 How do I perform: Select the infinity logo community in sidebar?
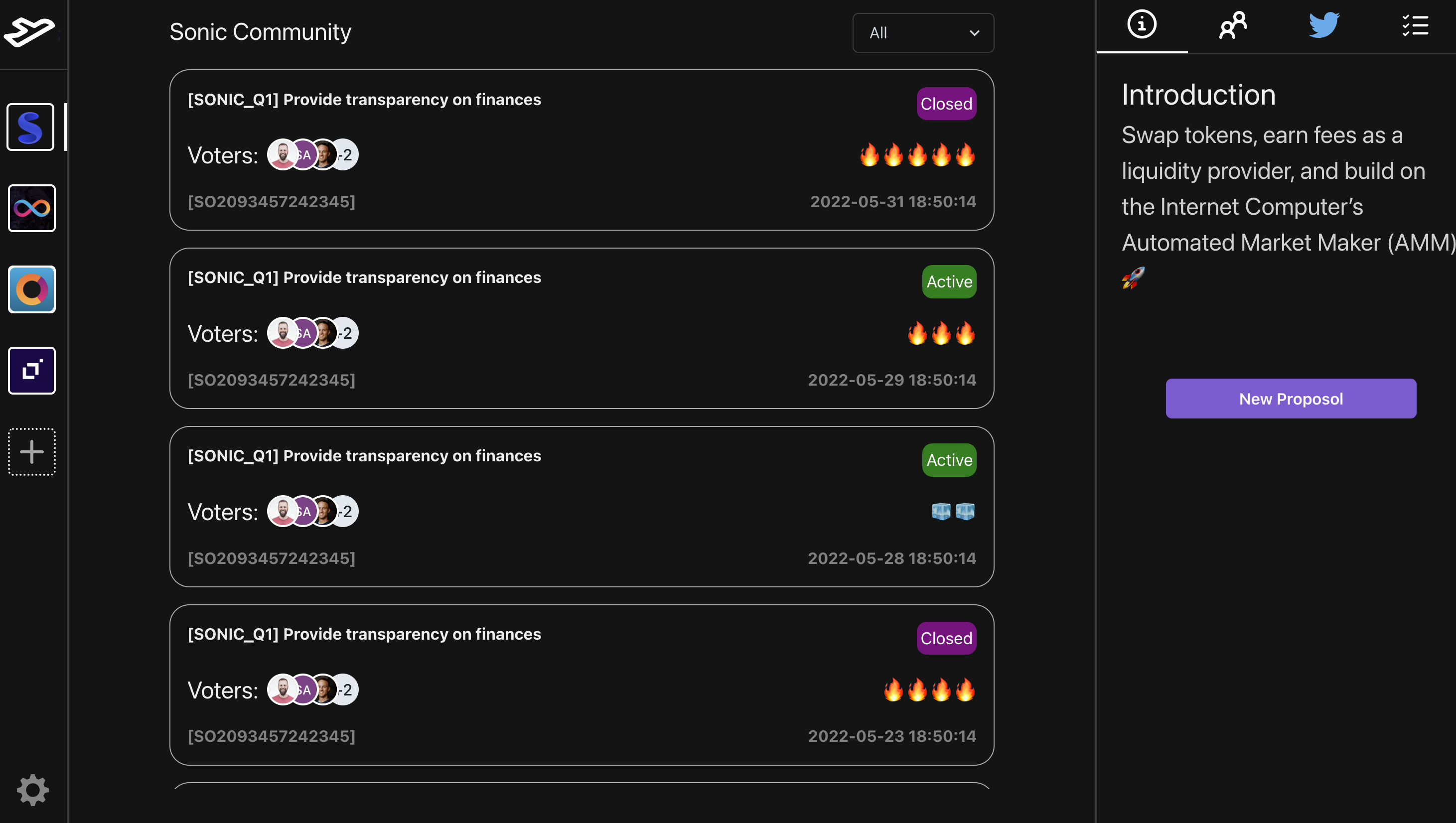[x=32, y=208]
